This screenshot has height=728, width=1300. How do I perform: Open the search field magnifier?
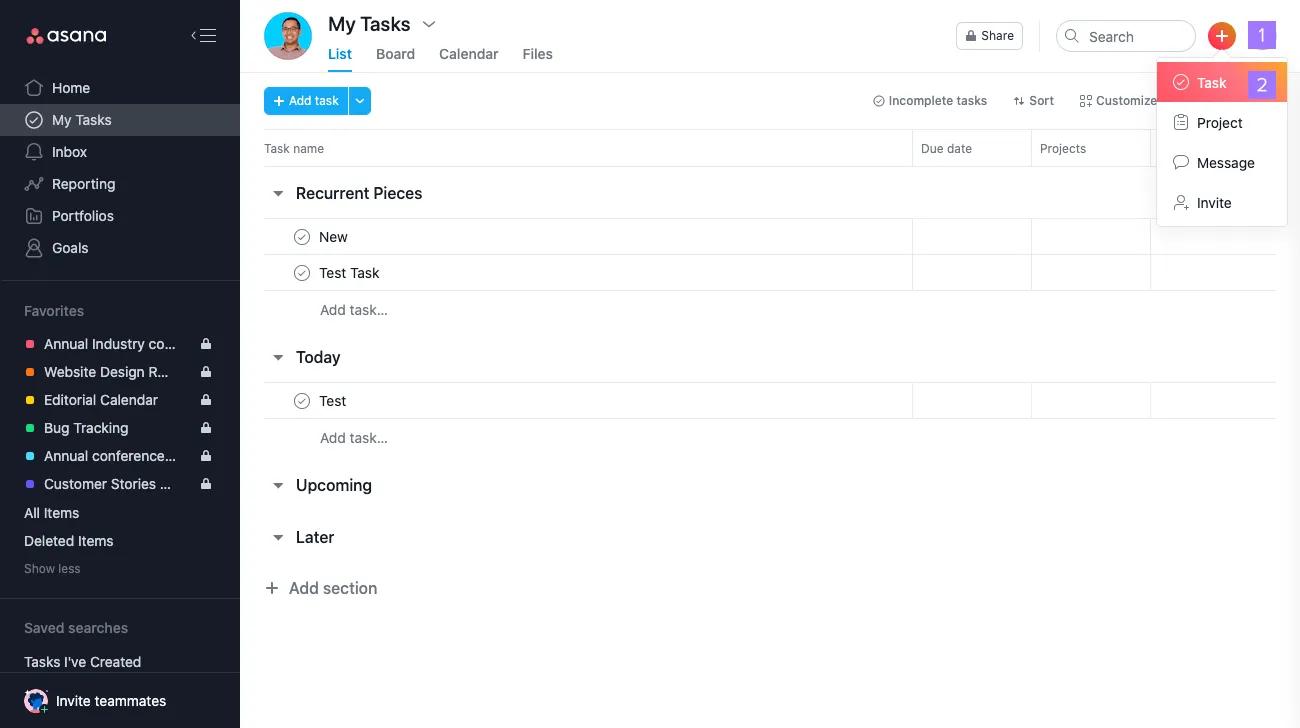1071,36
